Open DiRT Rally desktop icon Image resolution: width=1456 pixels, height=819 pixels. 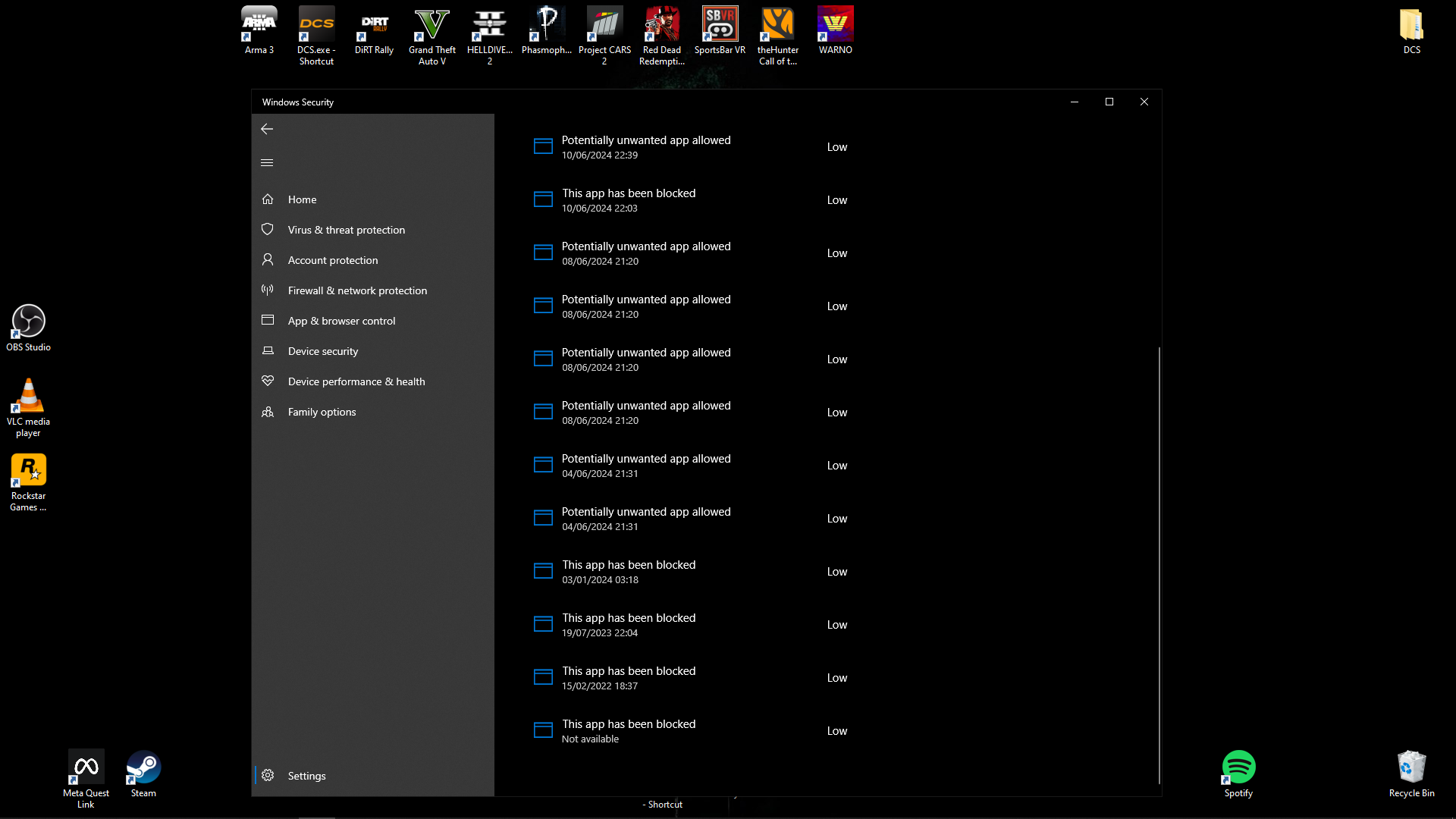click(374, 31)
